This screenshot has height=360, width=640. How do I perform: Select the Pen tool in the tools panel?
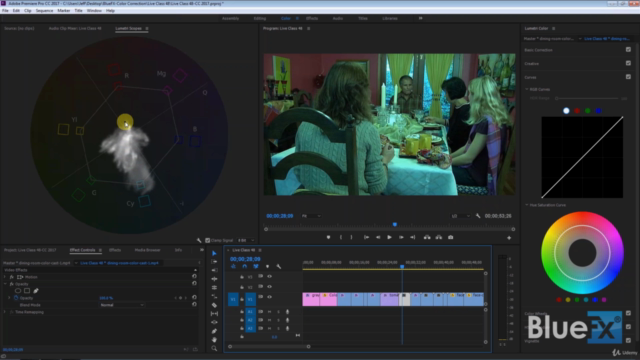(214, 331)
